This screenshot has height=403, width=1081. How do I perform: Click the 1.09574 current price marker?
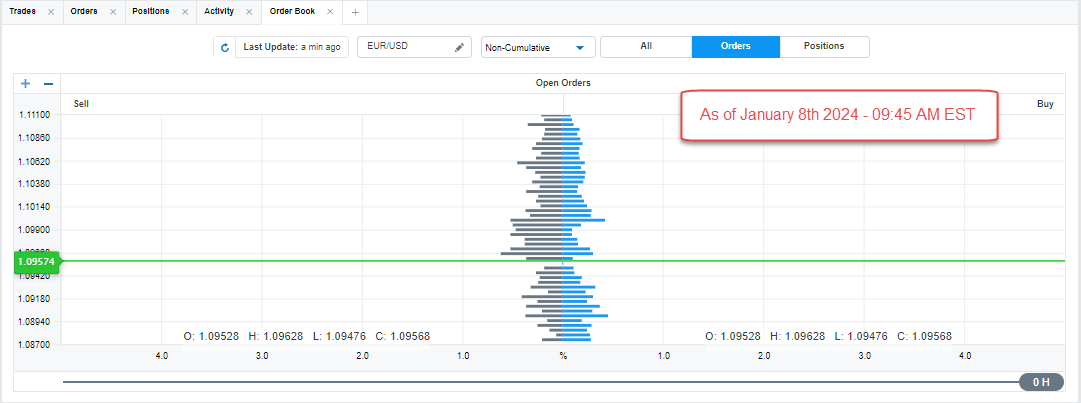[x=36, y=262]
